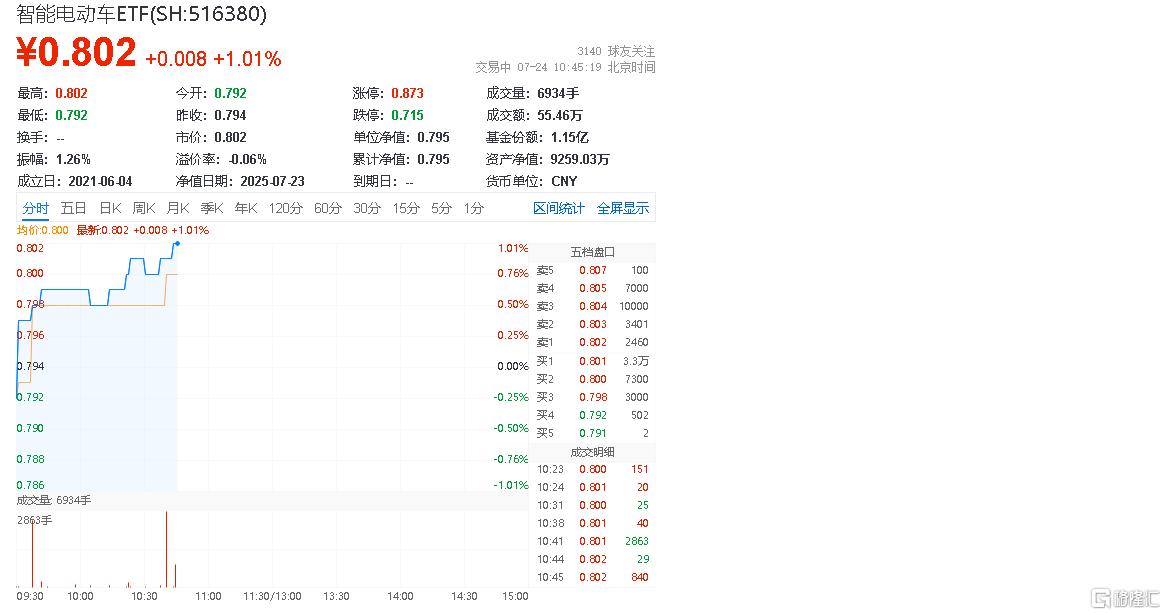Click the 成立日 2021-06-04 value
1166x615 pixels.
tap(100, 181)
